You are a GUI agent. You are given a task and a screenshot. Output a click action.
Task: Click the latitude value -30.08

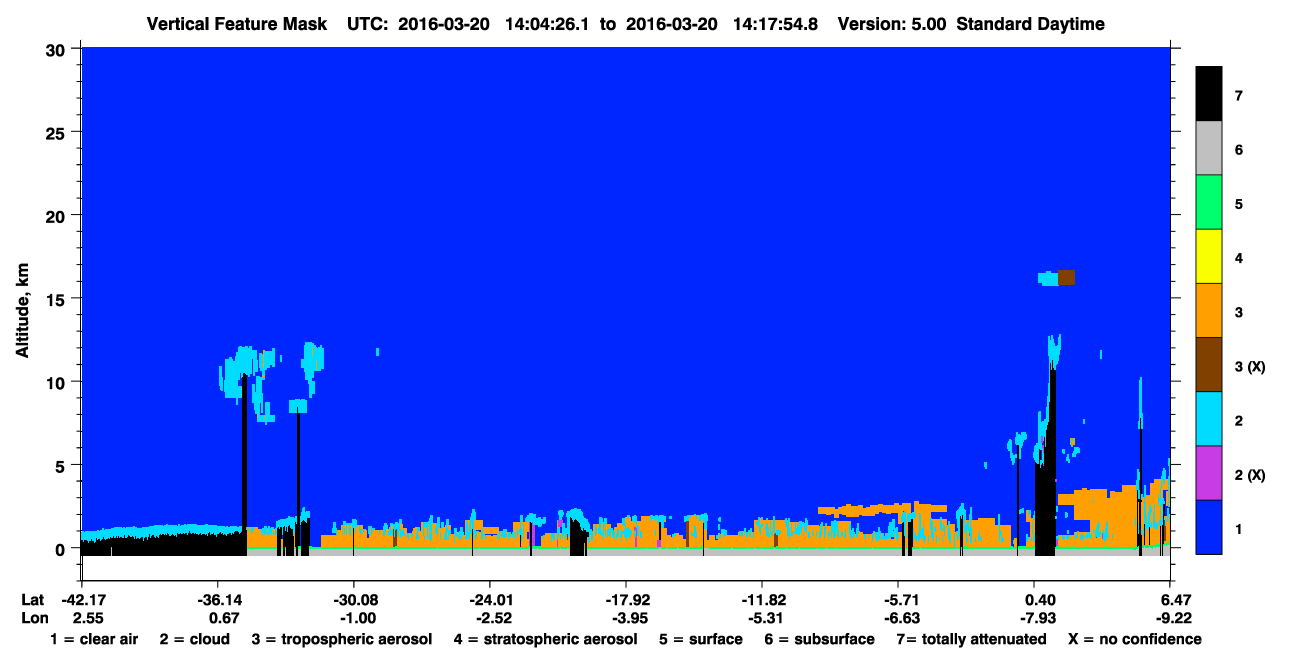coord(353,600)
